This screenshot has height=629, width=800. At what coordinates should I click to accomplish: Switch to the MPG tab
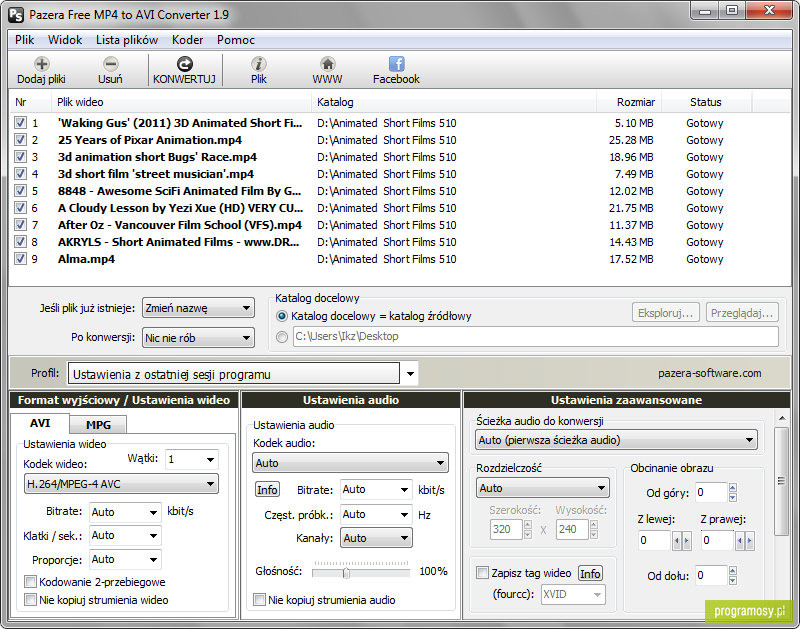point(98,425)
